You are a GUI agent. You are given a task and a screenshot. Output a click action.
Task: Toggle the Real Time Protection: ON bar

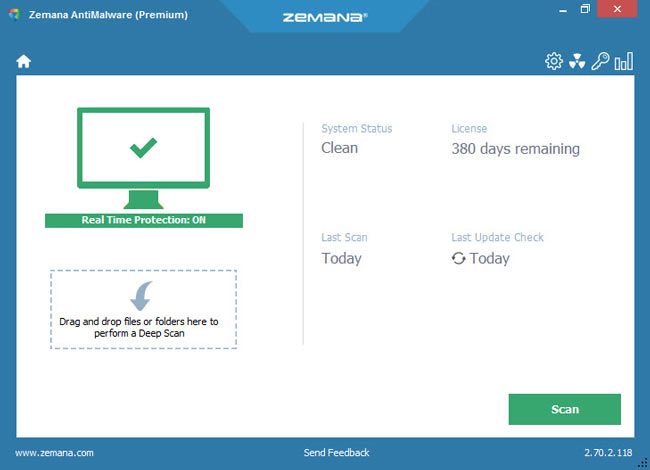coord(144,220)
